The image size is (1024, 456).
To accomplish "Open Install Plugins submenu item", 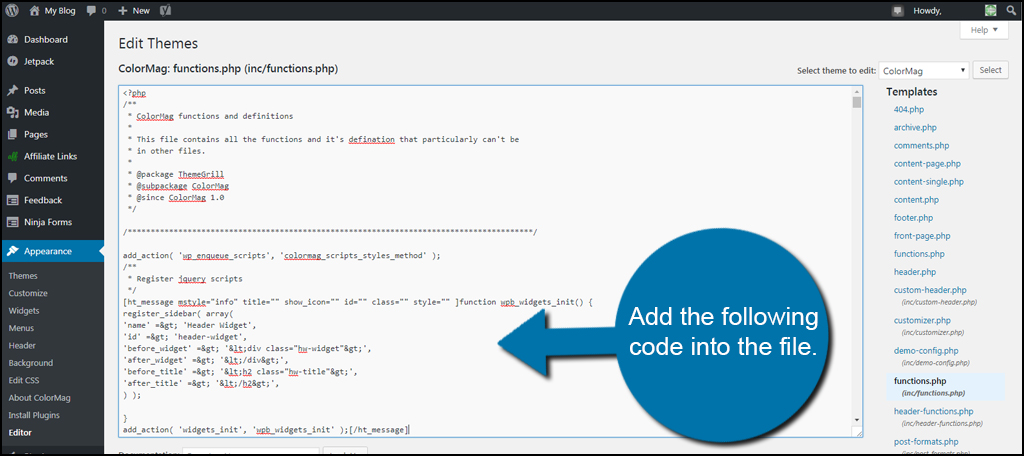I will pos(34,415).
